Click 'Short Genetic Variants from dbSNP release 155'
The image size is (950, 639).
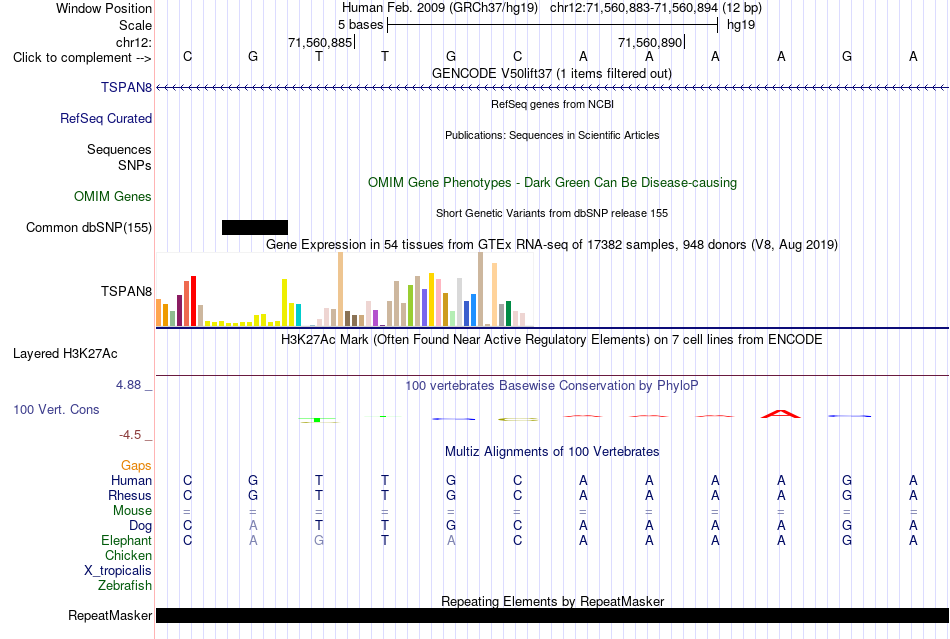point(552,213)
